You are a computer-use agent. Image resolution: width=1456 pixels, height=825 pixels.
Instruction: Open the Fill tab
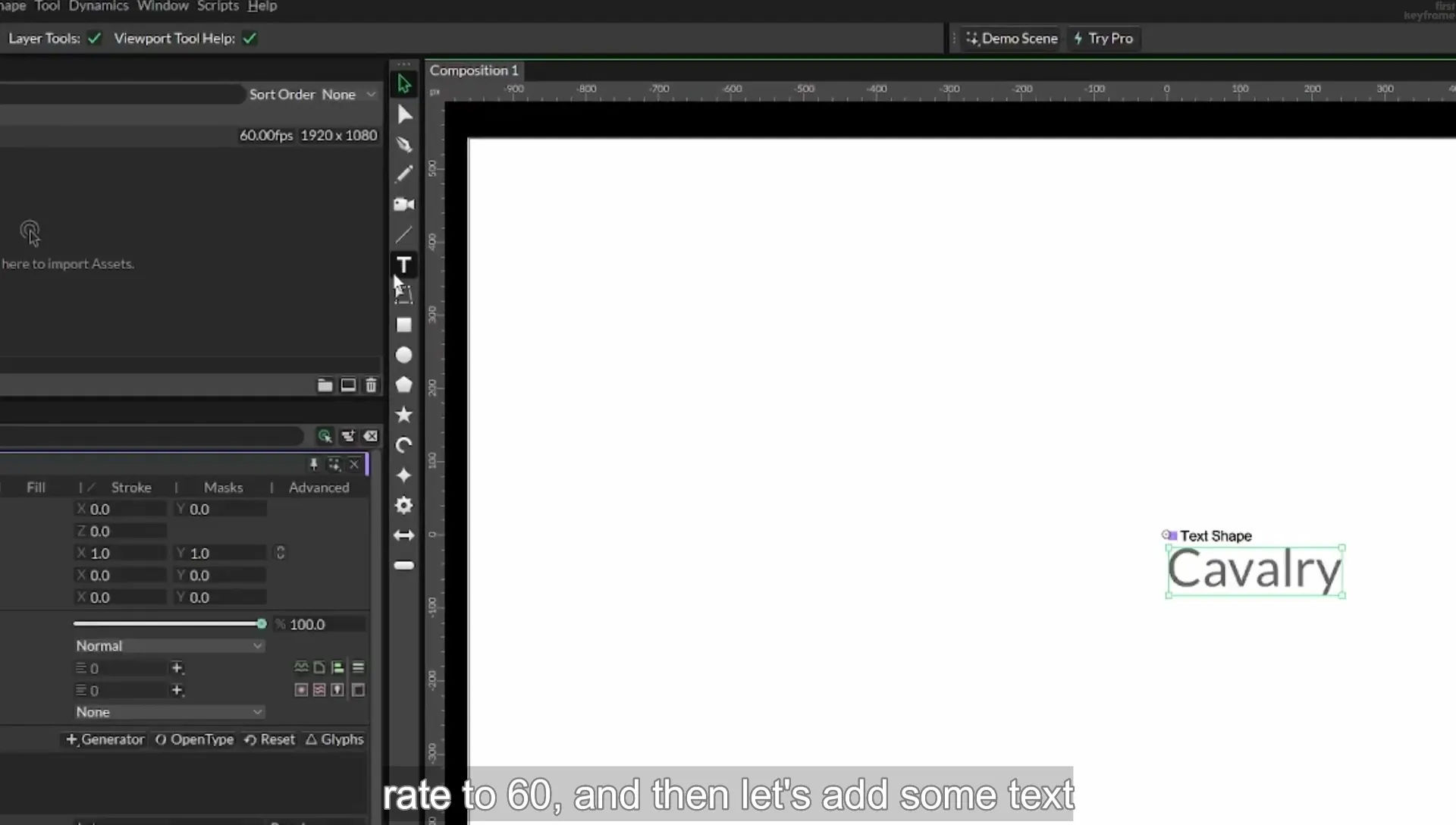(36, 488)
